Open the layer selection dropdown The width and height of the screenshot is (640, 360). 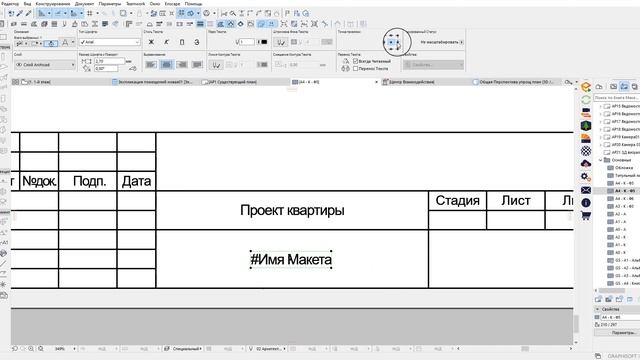45,64
